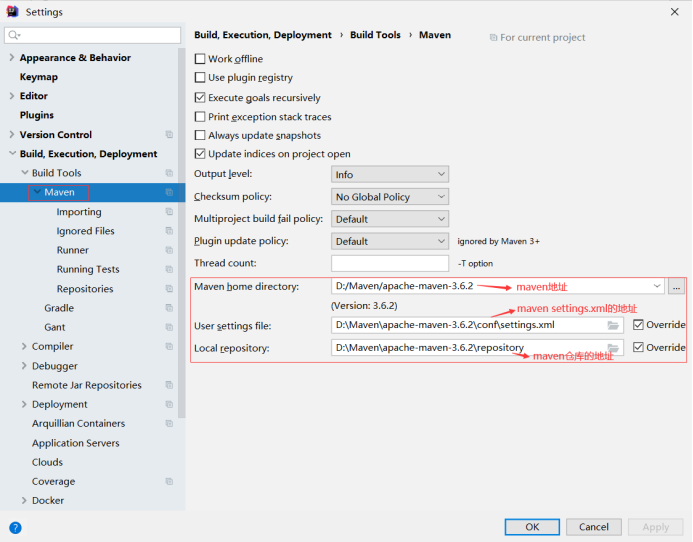The width and height of the screenshot is (693, 542).
Task: Toggle Override for Local repository
Action: click(638, 347)
